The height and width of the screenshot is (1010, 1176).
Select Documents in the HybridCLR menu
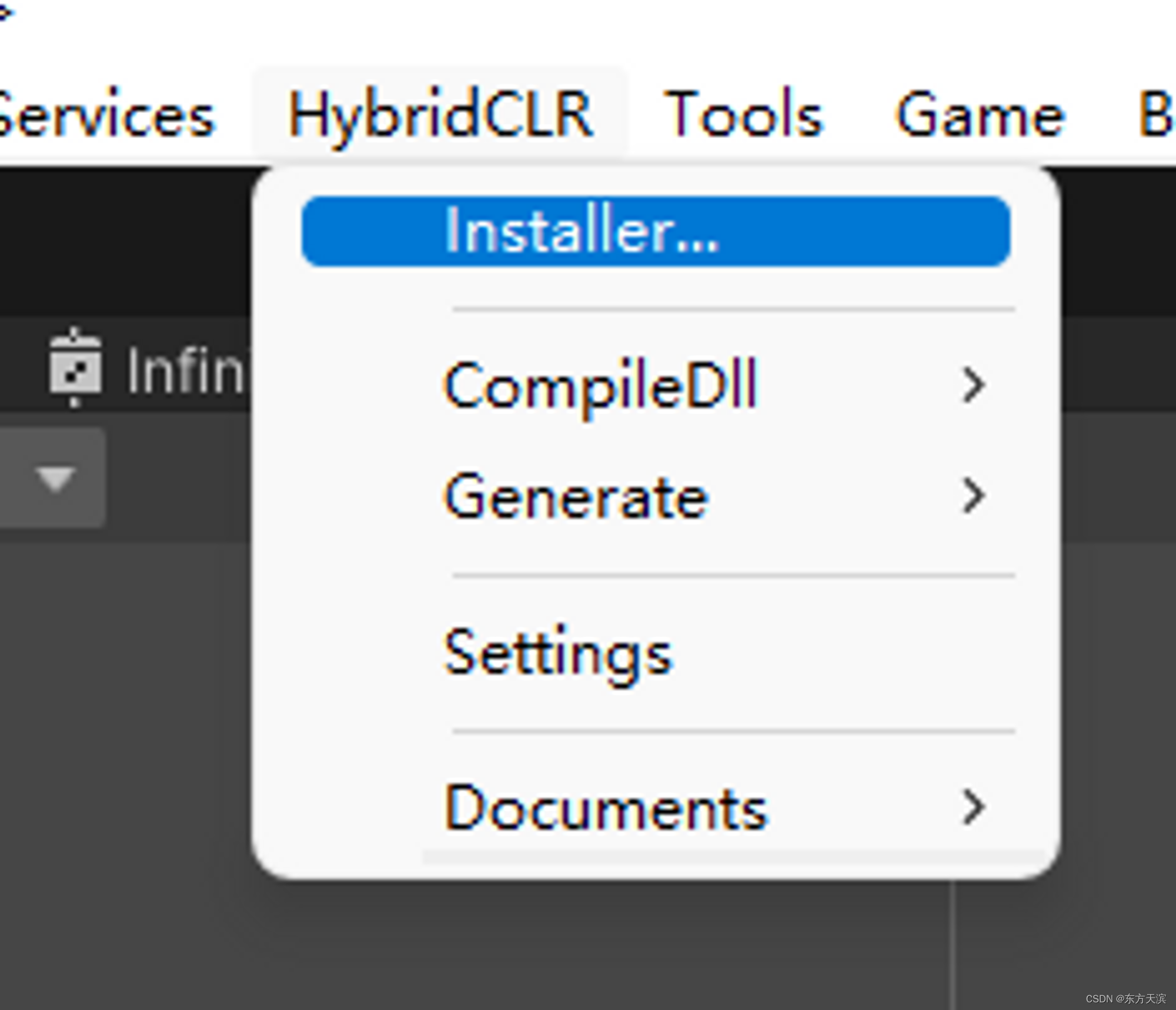pyautogui.click(x=606, y=808)
